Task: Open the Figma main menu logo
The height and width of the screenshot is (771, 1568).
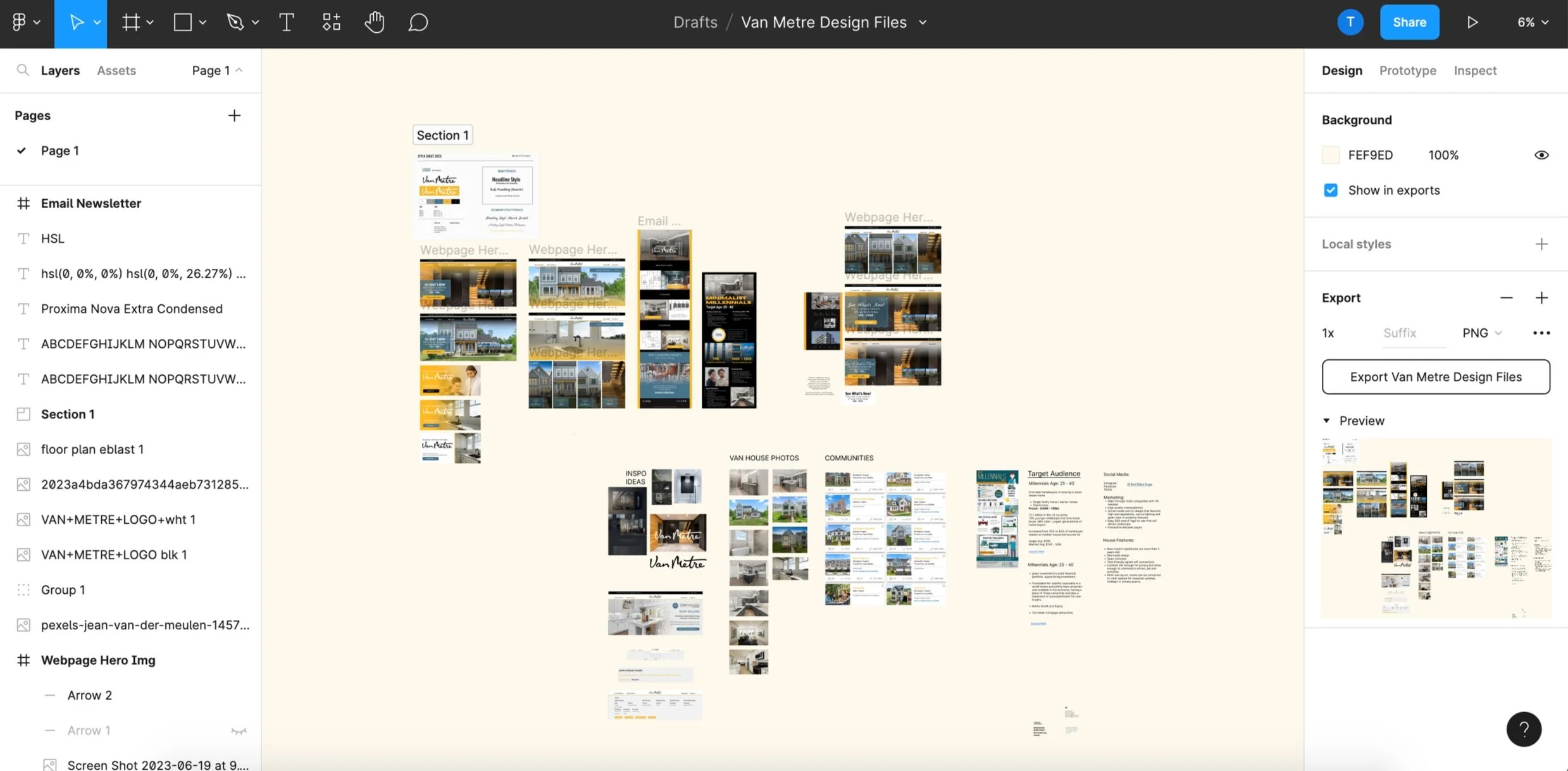Action: (19, 23)
